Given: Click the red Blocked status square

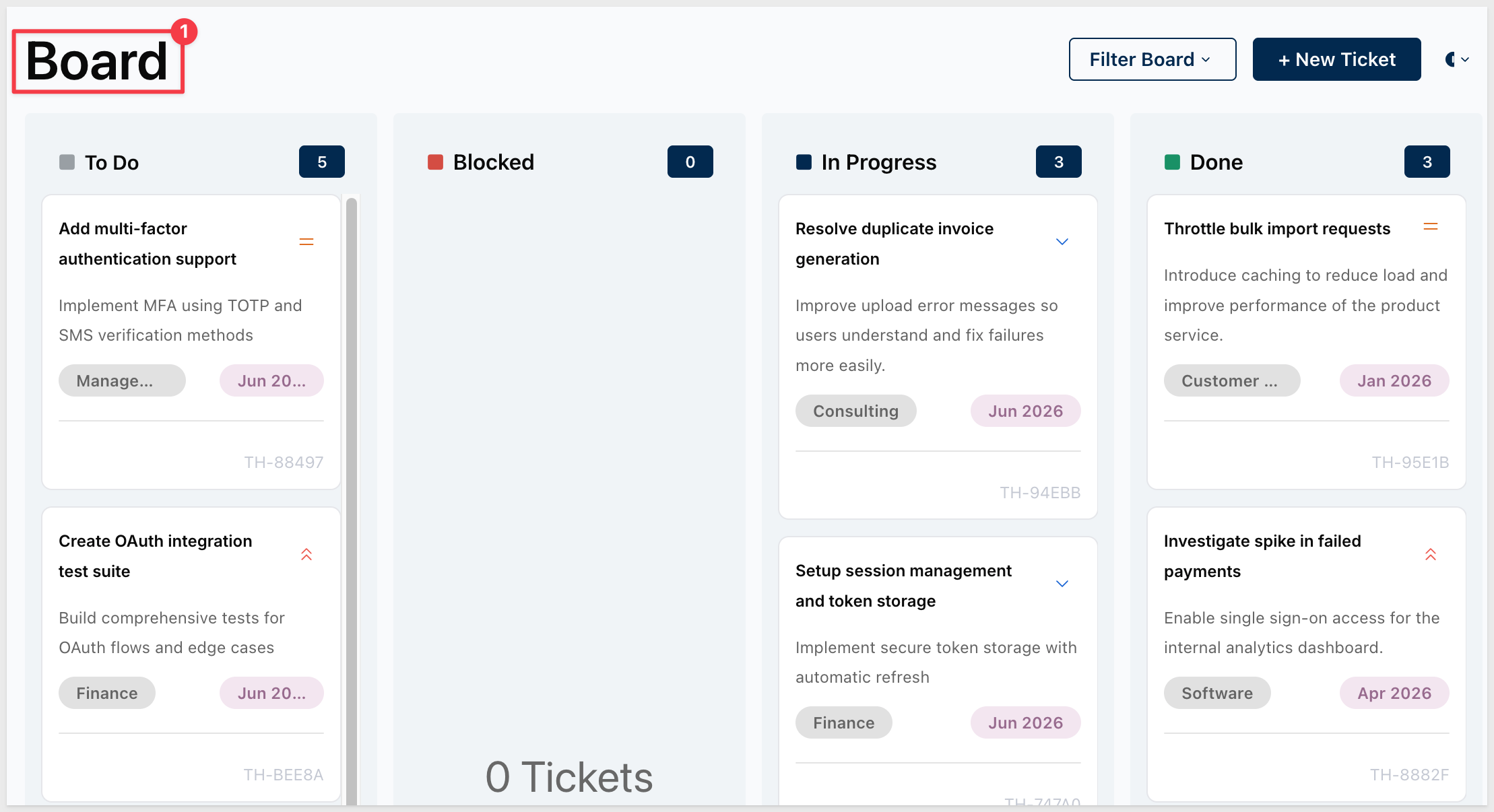Looking at the screenshot, I should coord(435,162).
